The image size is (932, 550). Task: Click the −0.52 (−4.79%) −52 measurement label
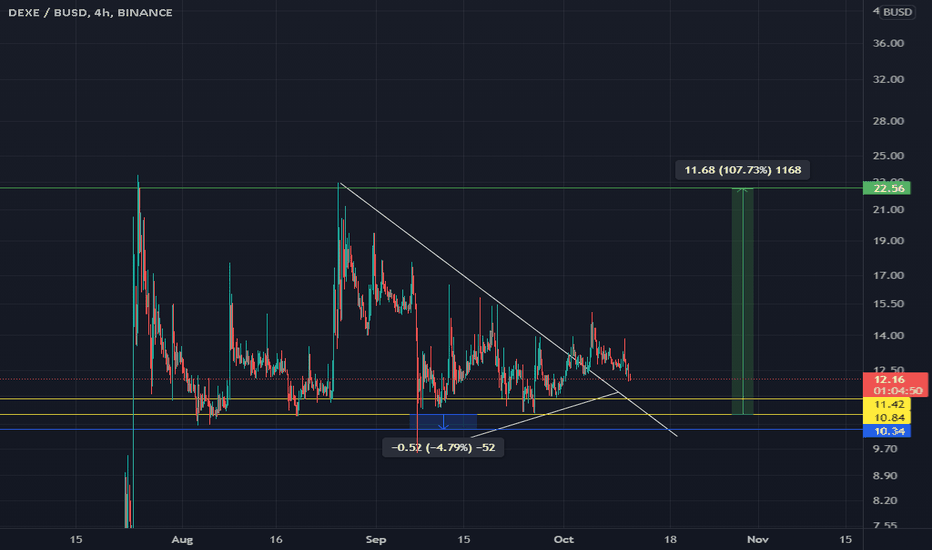(x=443, y=447)
